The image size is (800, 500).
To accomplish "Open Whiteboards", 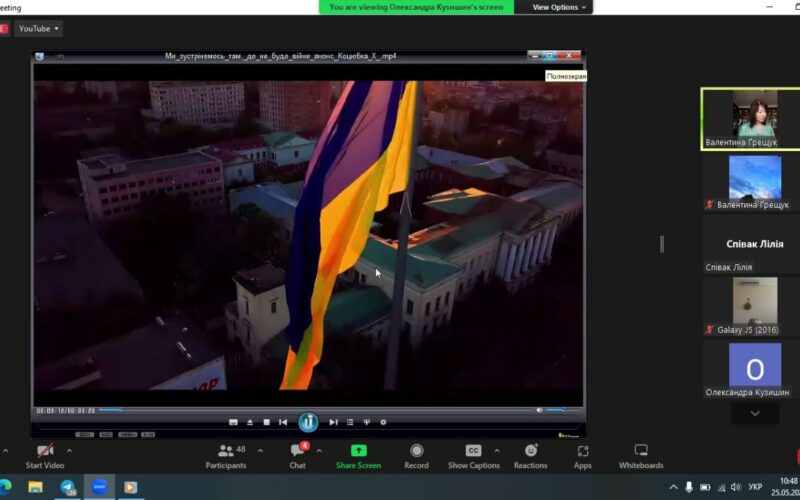I will coord(641,456).
